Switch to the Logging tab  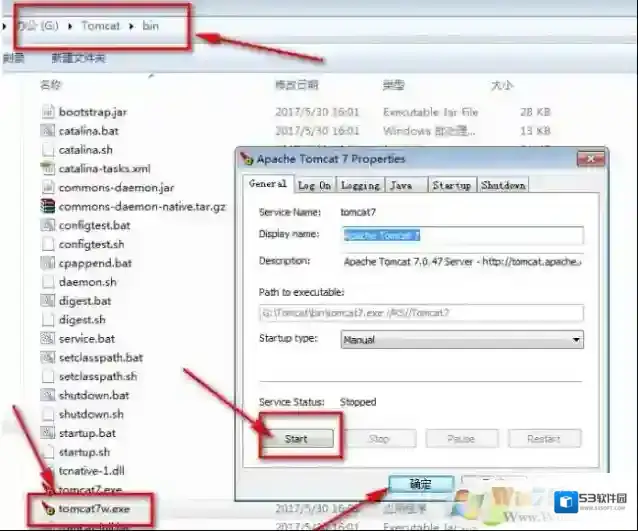click(360, 185)
